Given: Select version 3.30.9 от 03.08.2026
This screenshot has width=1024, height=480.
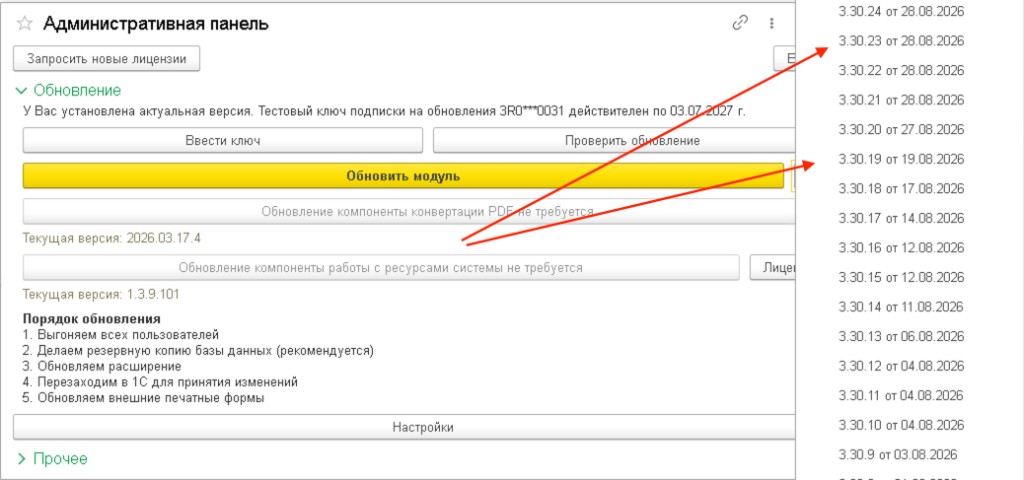Looking at the screenshot, I should [x=898, y=455].
